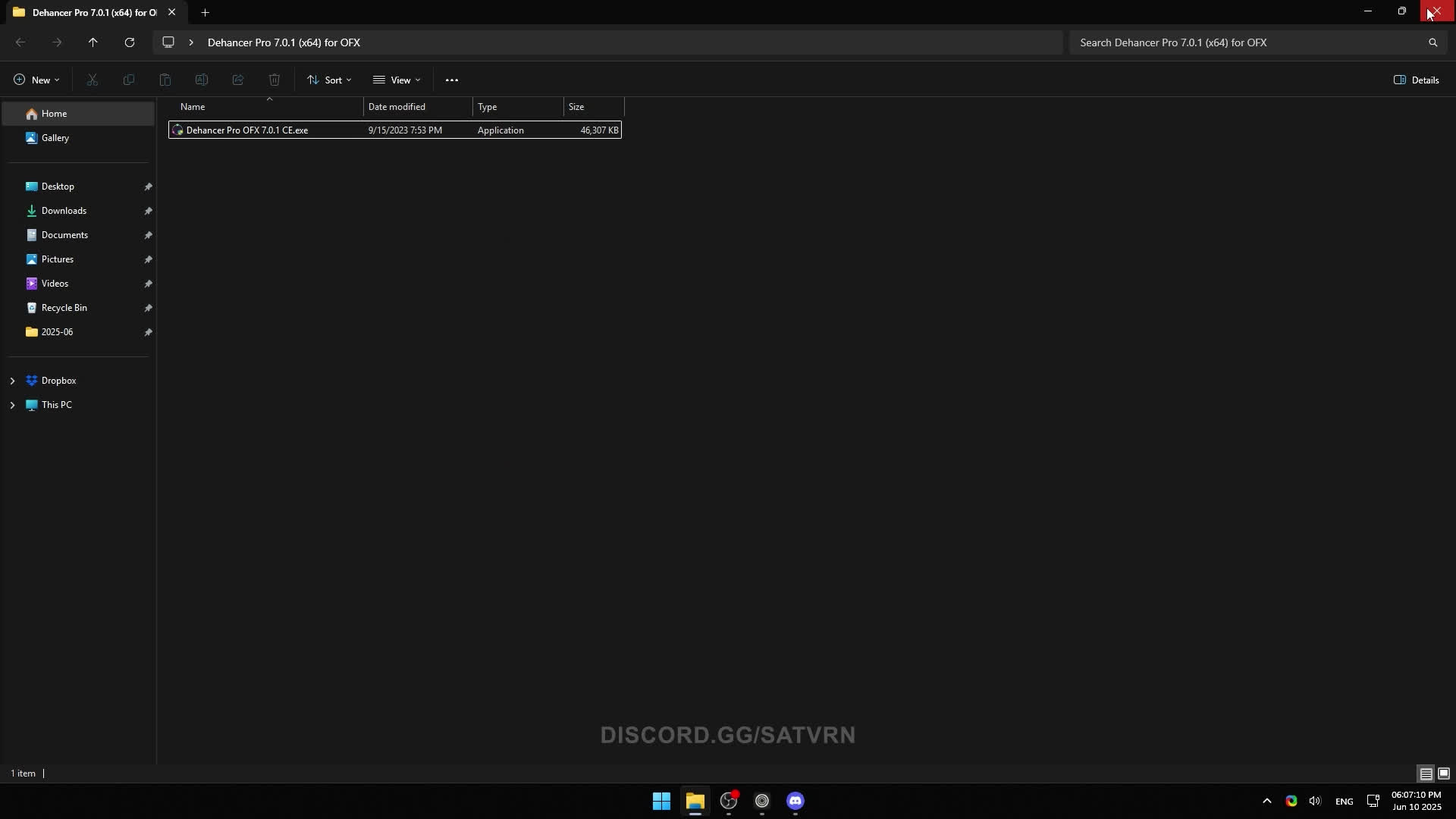The height and width of the screenshot is (819, 1456).
Task: Open the New item dropdown
Action: pos(35,80)
